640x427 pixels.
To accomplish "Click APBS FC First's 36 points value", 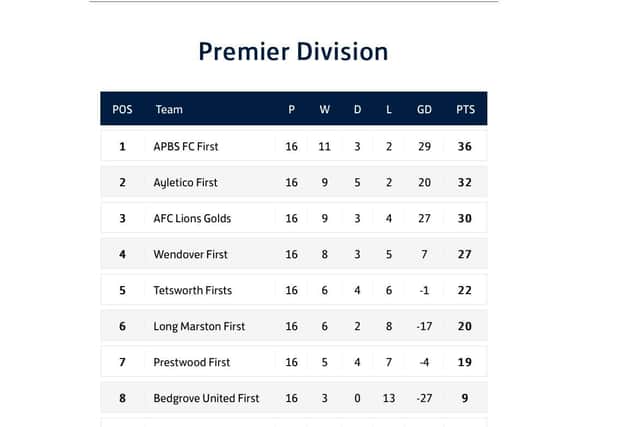I will pyautogui.click(x=464, y=147).
